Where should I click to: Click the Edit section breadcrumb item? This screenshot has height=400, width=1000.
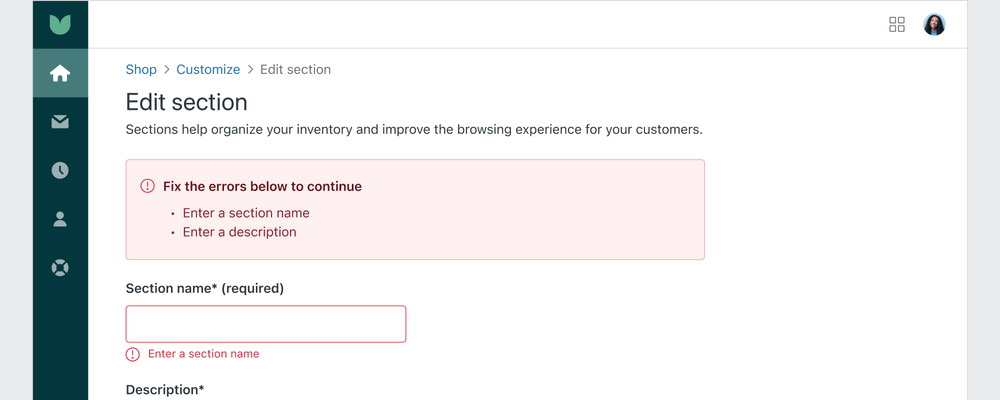(295, 70)
